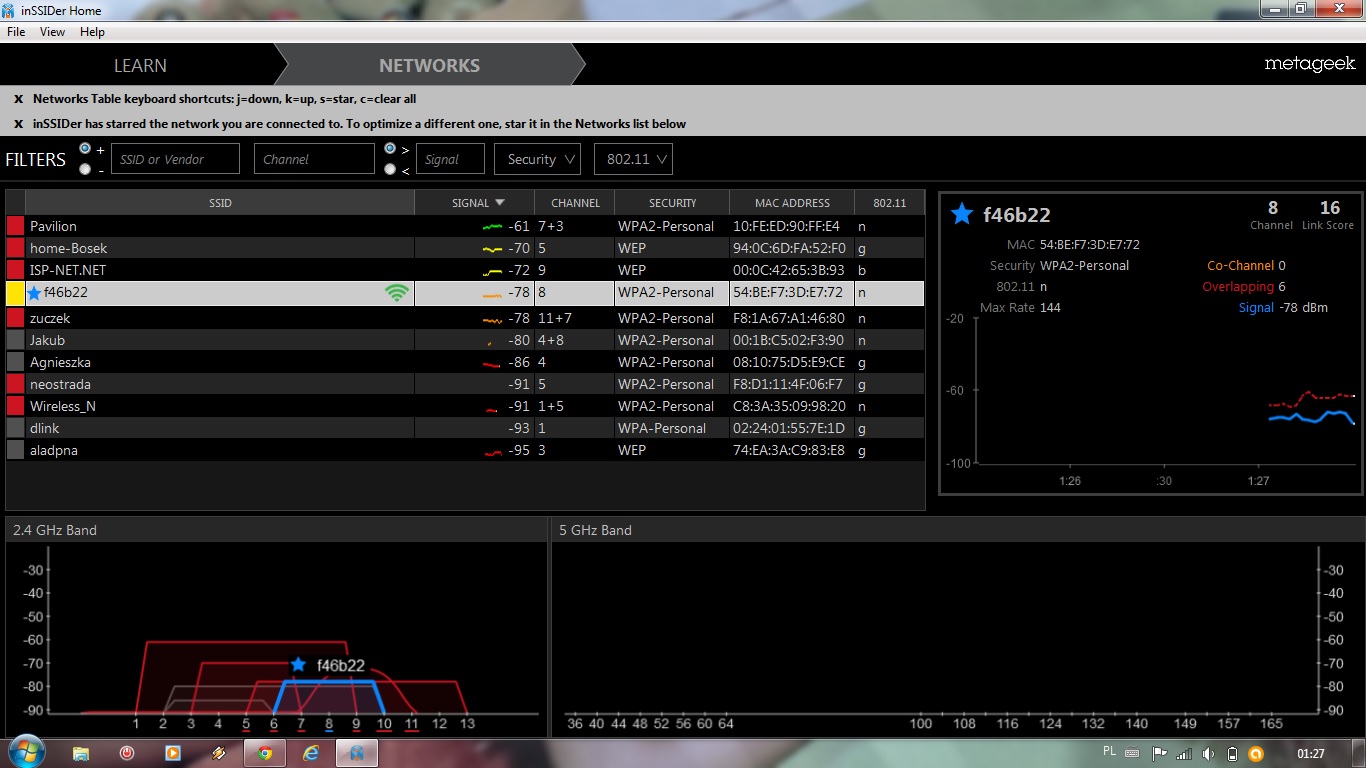Click the star marker on the 2.4 GHz graph
This screenshot has height=768, width=1366.
pyautogui.click(x=298, y=664)
